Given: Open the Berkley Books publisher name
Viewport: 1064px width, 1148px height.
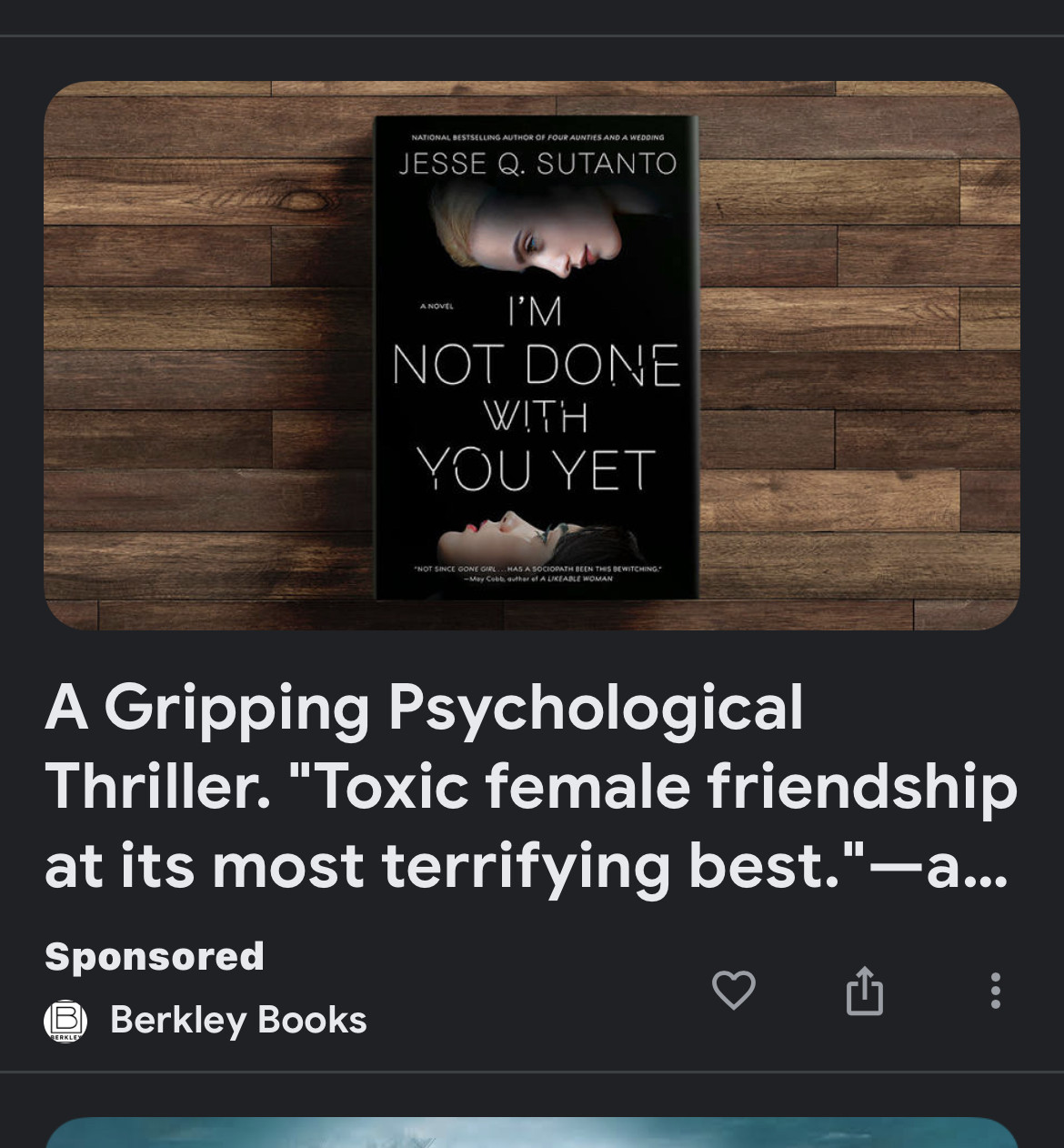Looking at the screenshot, I should pos(238,1020).
